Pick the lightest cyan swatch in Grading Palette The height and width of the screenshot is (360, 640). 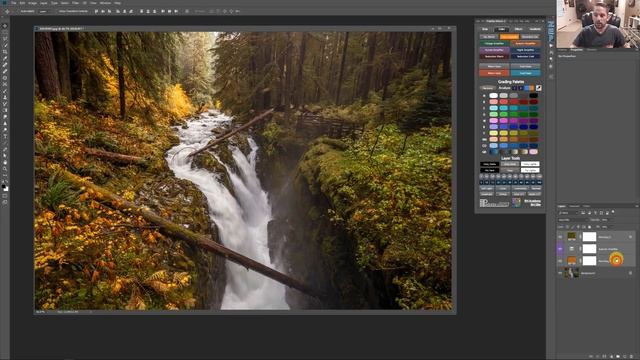pyautogui.click(x=493, y=108)
